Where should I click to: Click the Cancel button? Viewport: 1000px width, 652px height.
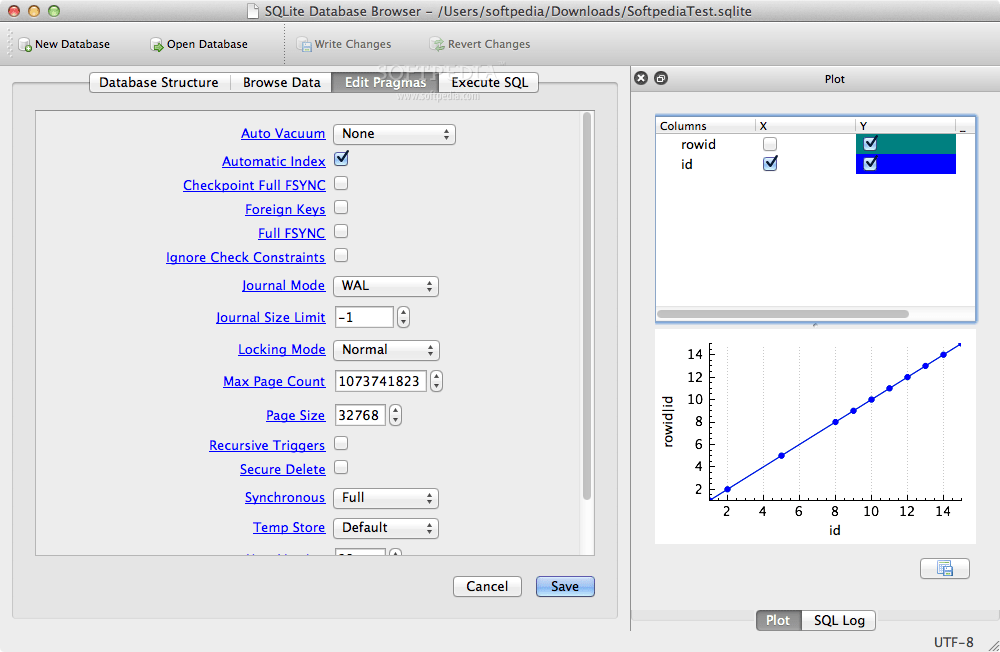[487, 586]
